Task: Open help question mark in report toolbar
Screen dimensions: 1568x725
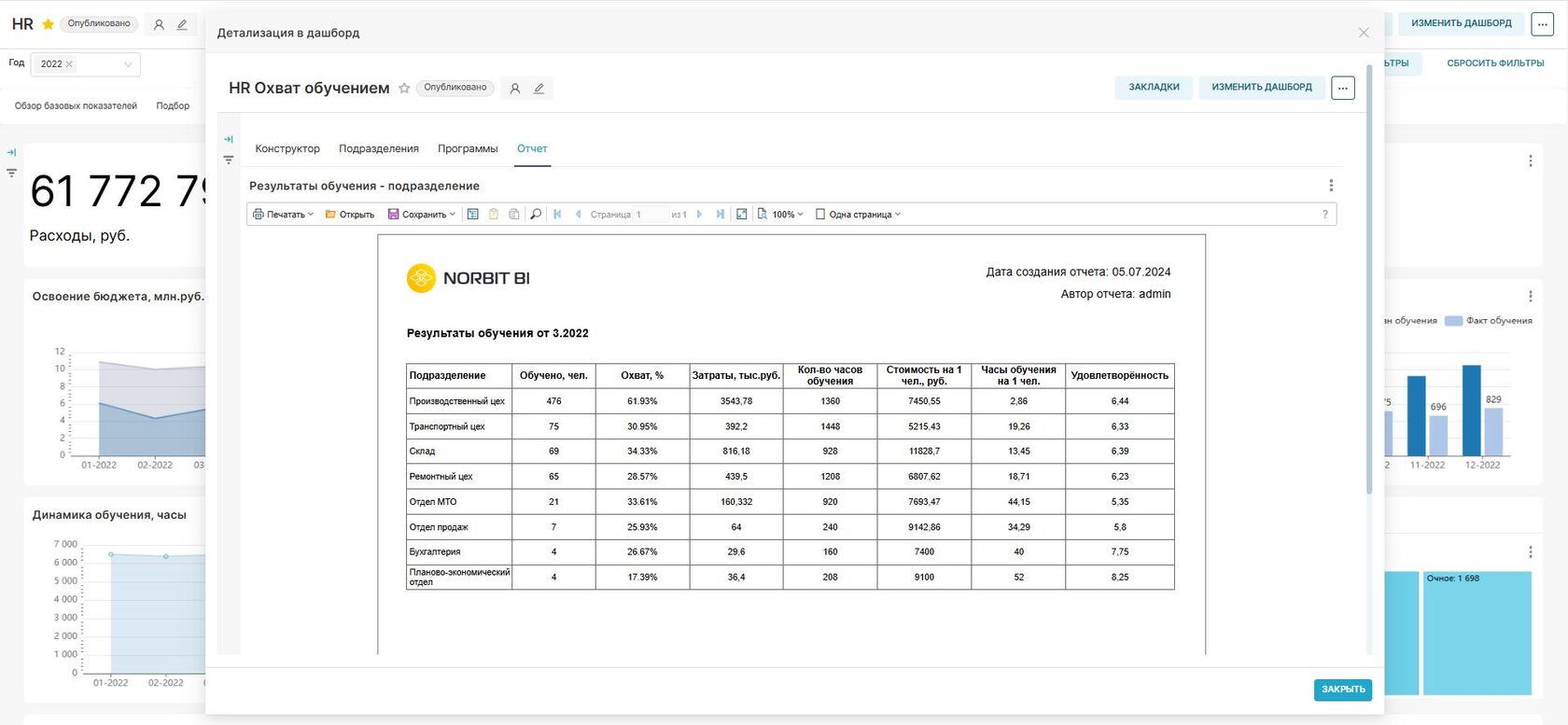Action: 1324,215
